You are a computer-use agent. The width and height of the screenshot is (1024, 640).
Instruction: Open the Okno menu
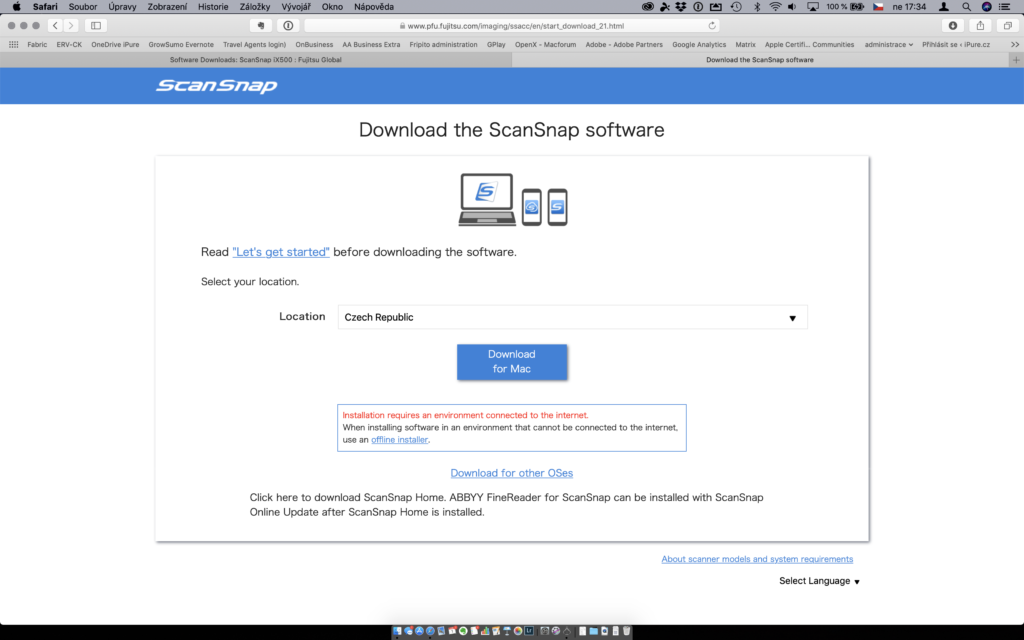[332, 7]
